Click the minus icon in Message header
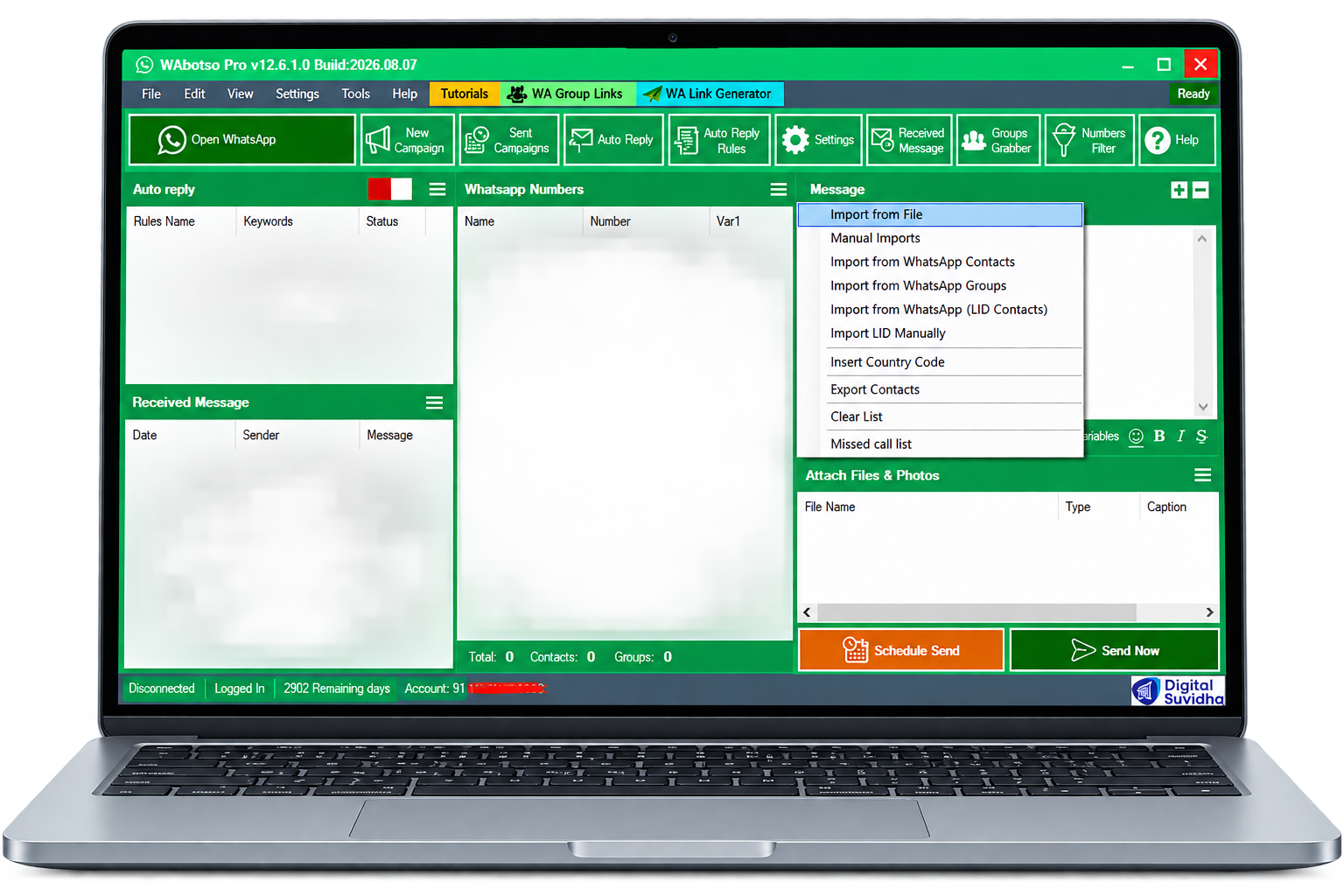Screen dimensions: 1344x896 point(1200,190)
